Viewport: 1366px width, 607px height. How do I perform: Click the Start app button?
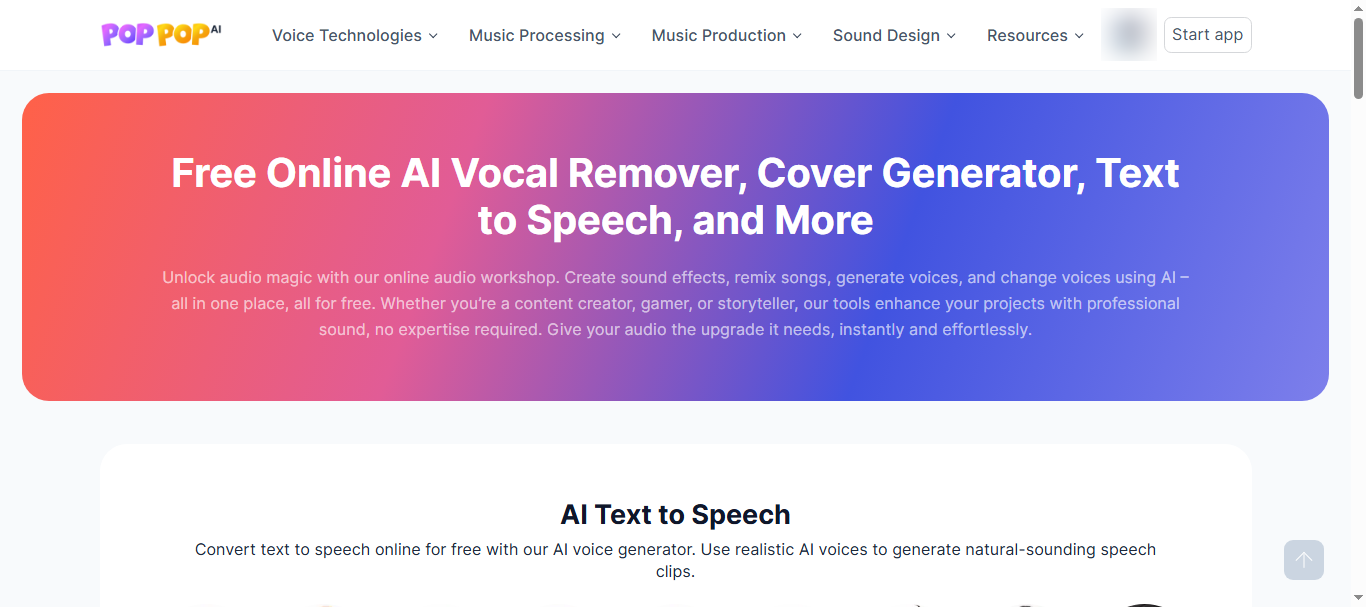(x=1207, y=35)
